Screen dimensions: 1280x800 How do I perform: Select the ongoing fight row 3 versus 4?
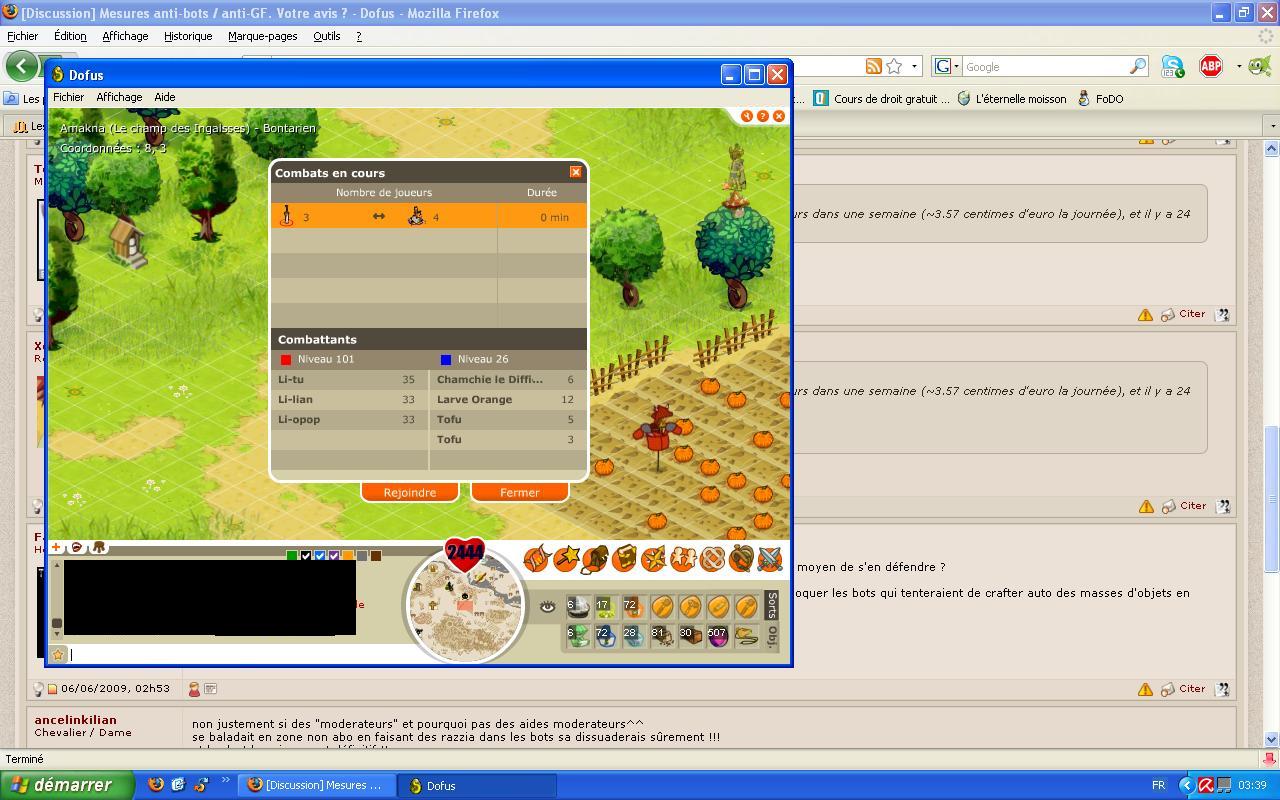pos(429,216)
